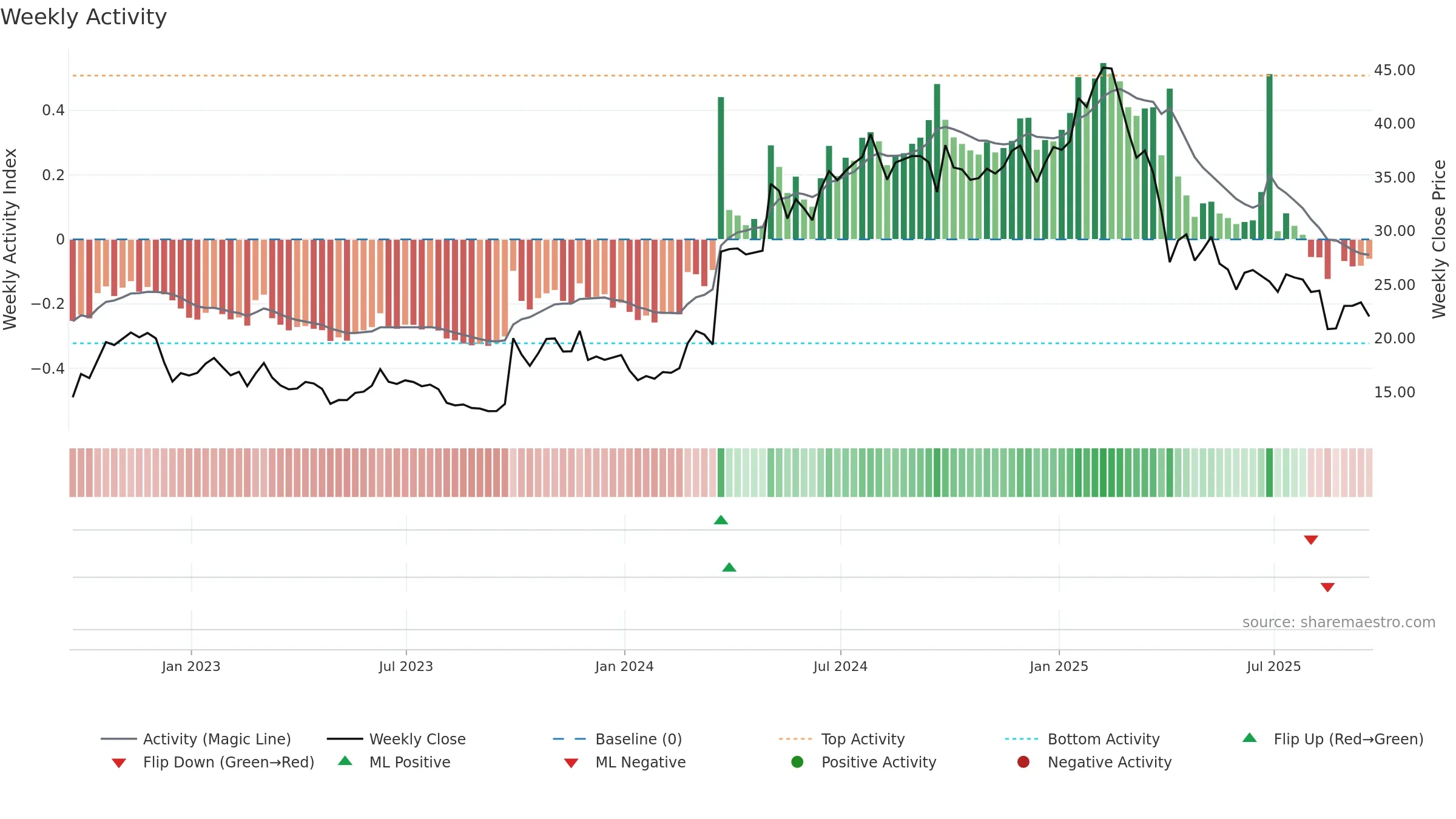Click the Weekly Activity chart title
The height and width of the screenshot is (819, 1456).
(x=84, y=17)
